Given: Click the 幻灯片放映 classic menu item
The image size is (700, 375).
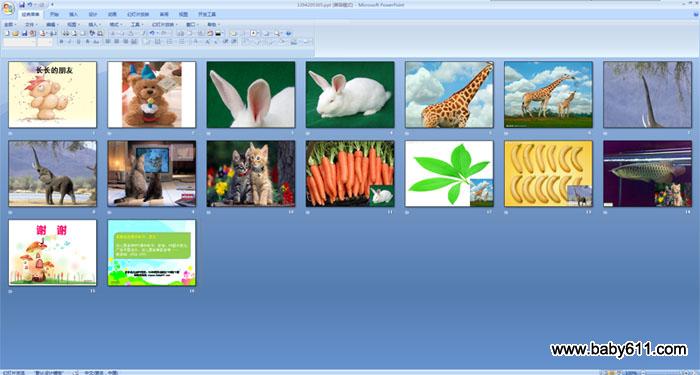Looking at the screenshot, I should click(x=163, y=25).
